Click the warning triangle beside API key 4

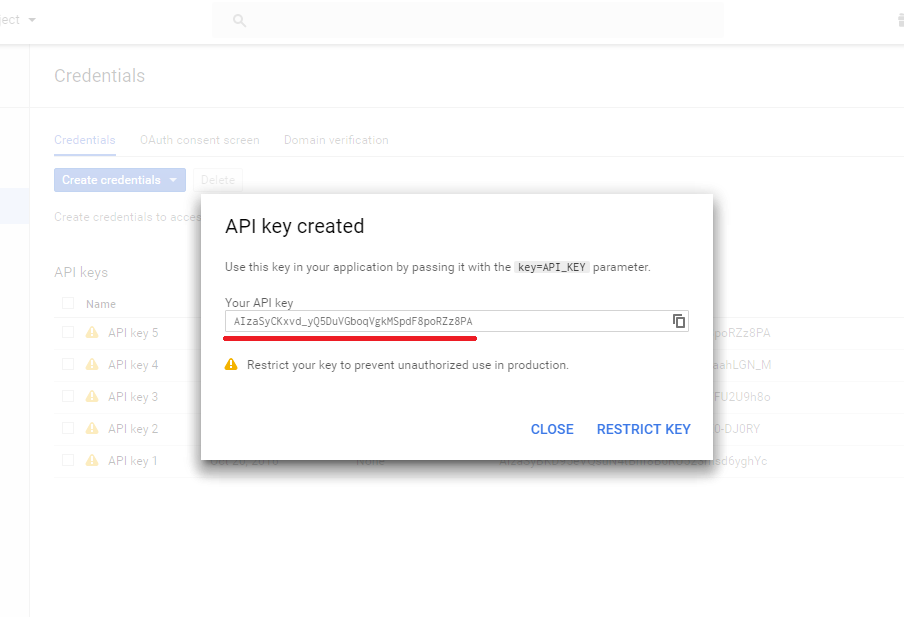[x=92, y=364]
